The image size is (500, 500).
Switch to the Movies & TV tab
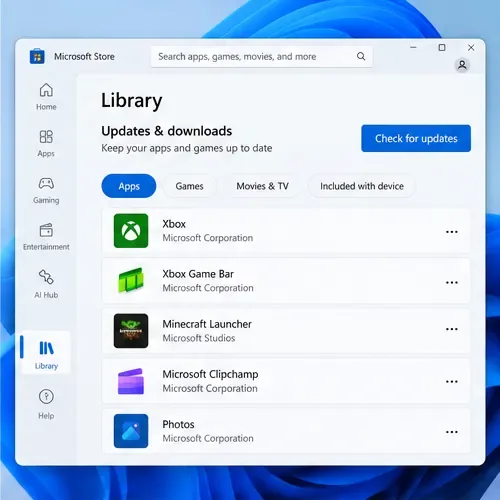(x=263, y=186)
